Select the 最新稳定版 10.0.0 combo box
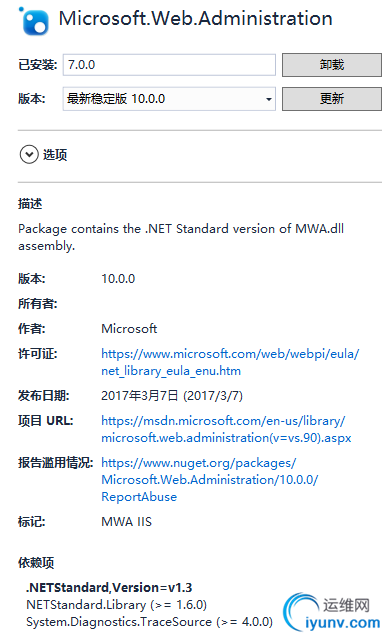The height and width of the screenshot is (639, 386). pos(169,99)
